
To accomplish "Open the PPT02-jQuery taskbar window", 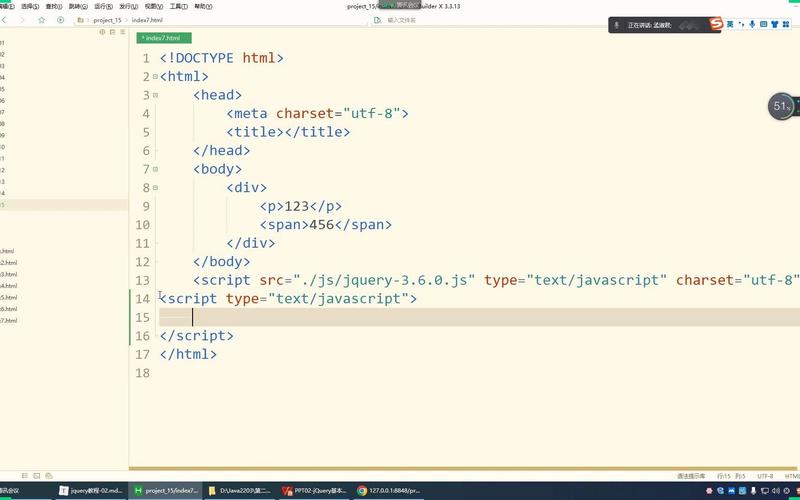I will pyautogui.click(x=315, y=490).
